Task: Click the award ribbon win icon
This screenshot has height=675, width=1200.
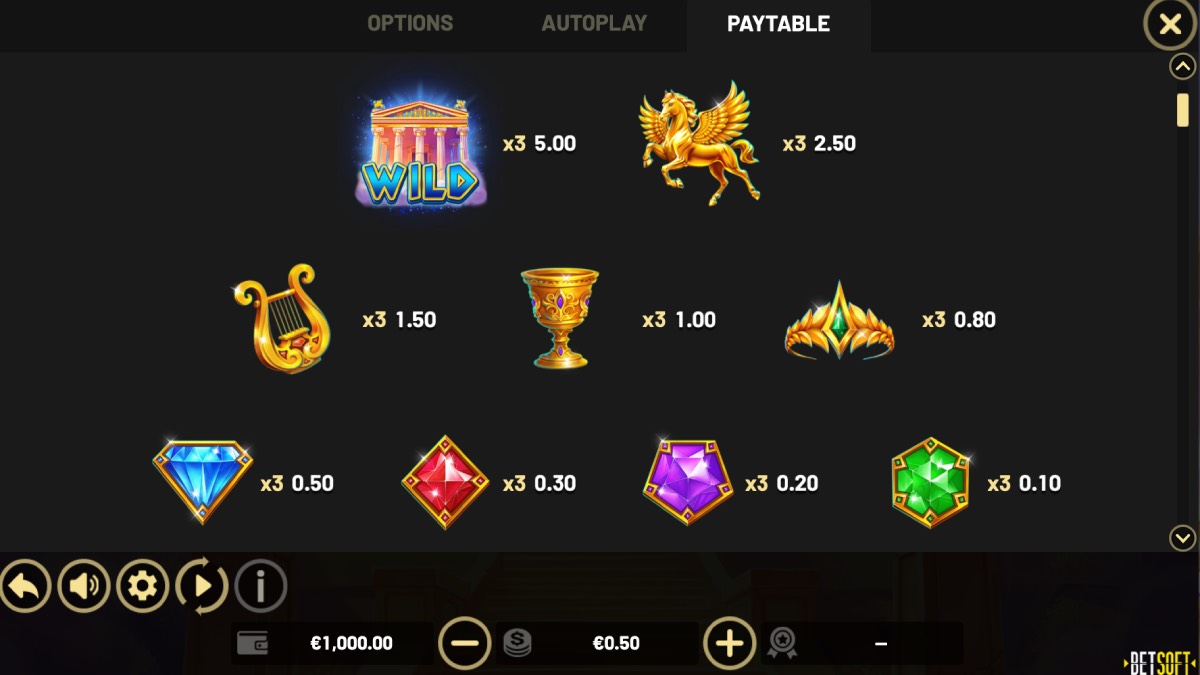Action: 781,643
